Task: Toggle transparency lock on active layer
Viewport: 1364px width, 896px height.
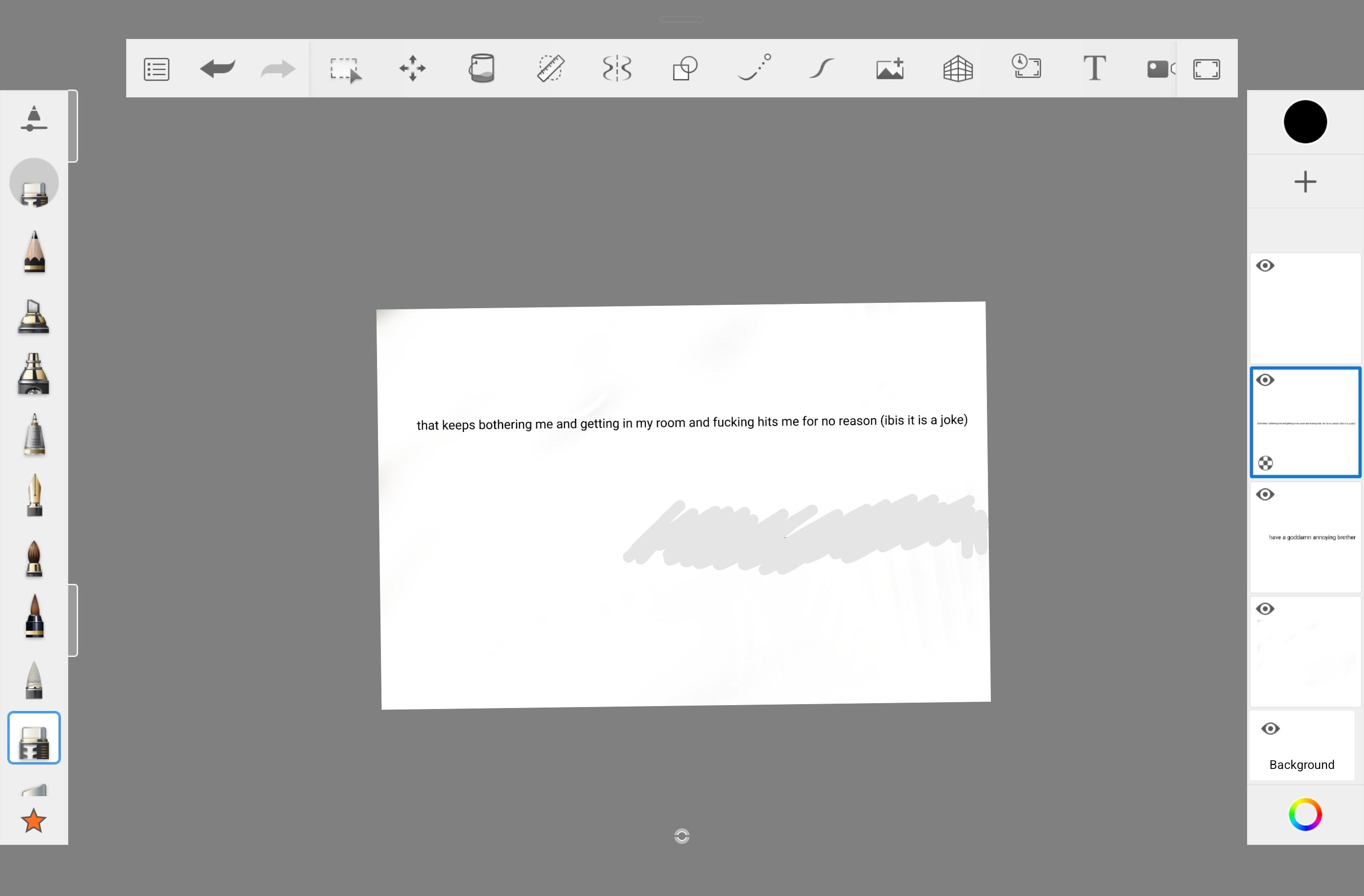Action: click(1266, 463)
